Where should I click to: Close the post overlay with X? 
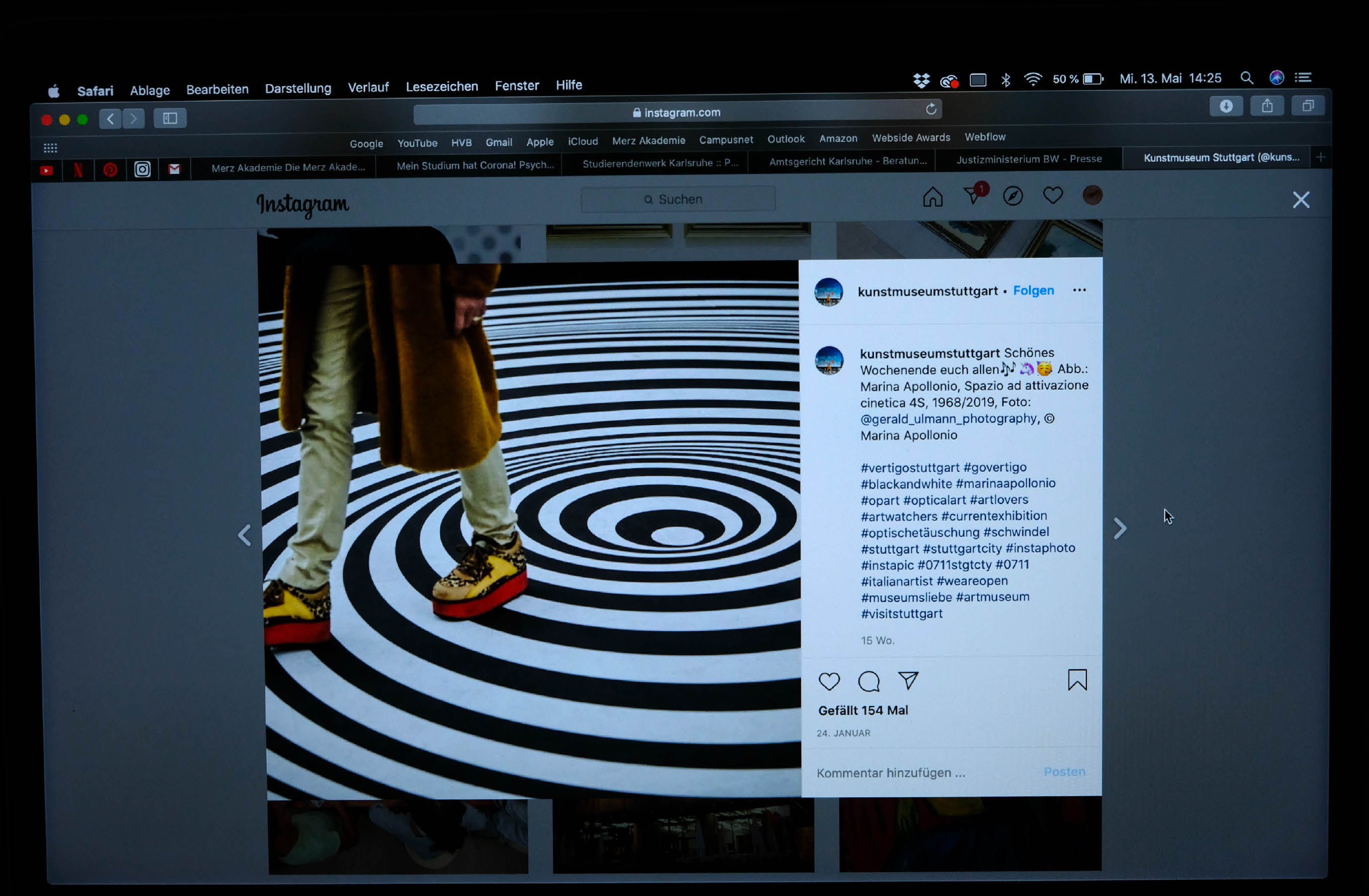tap(1300, 200)
